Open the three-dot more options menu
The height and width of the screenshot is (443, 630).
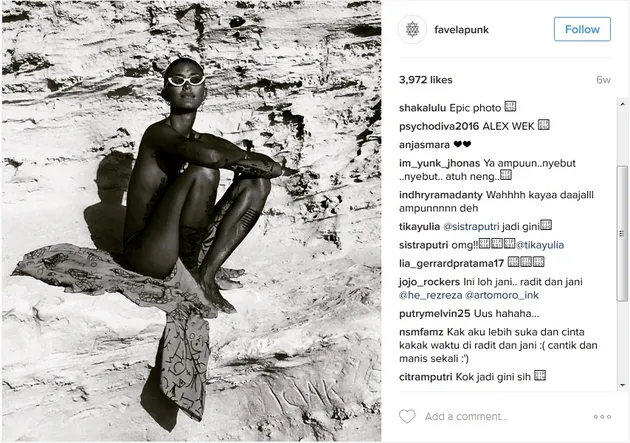(602, 417)
